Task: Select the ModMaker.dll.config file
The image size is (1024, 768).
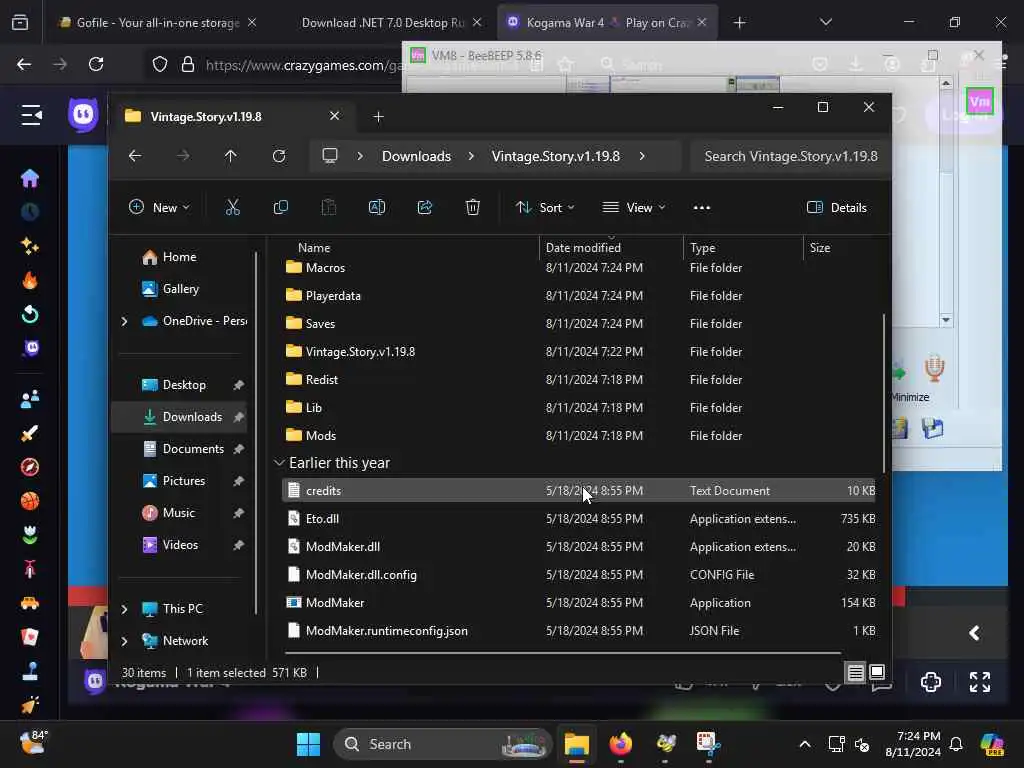Action: click(579, 575)
